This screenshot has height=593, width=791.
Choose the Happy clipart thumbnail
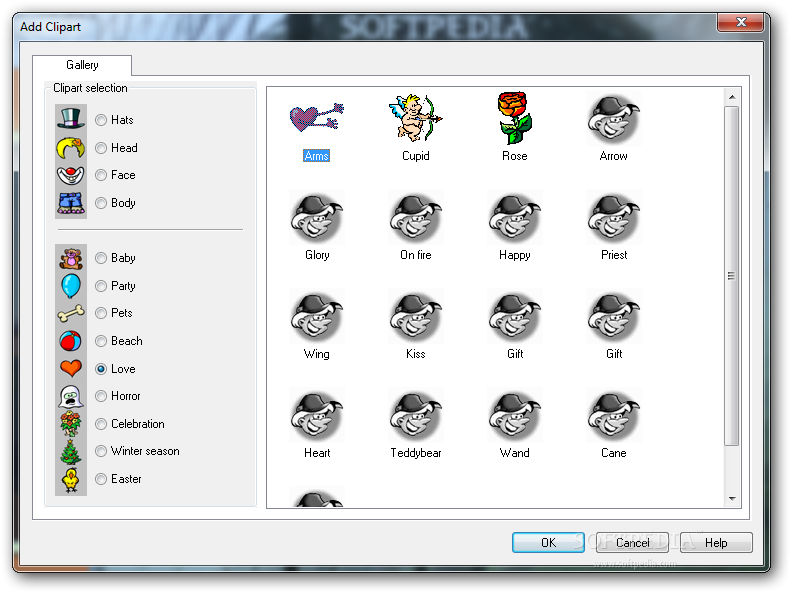(x=515, y=218)
